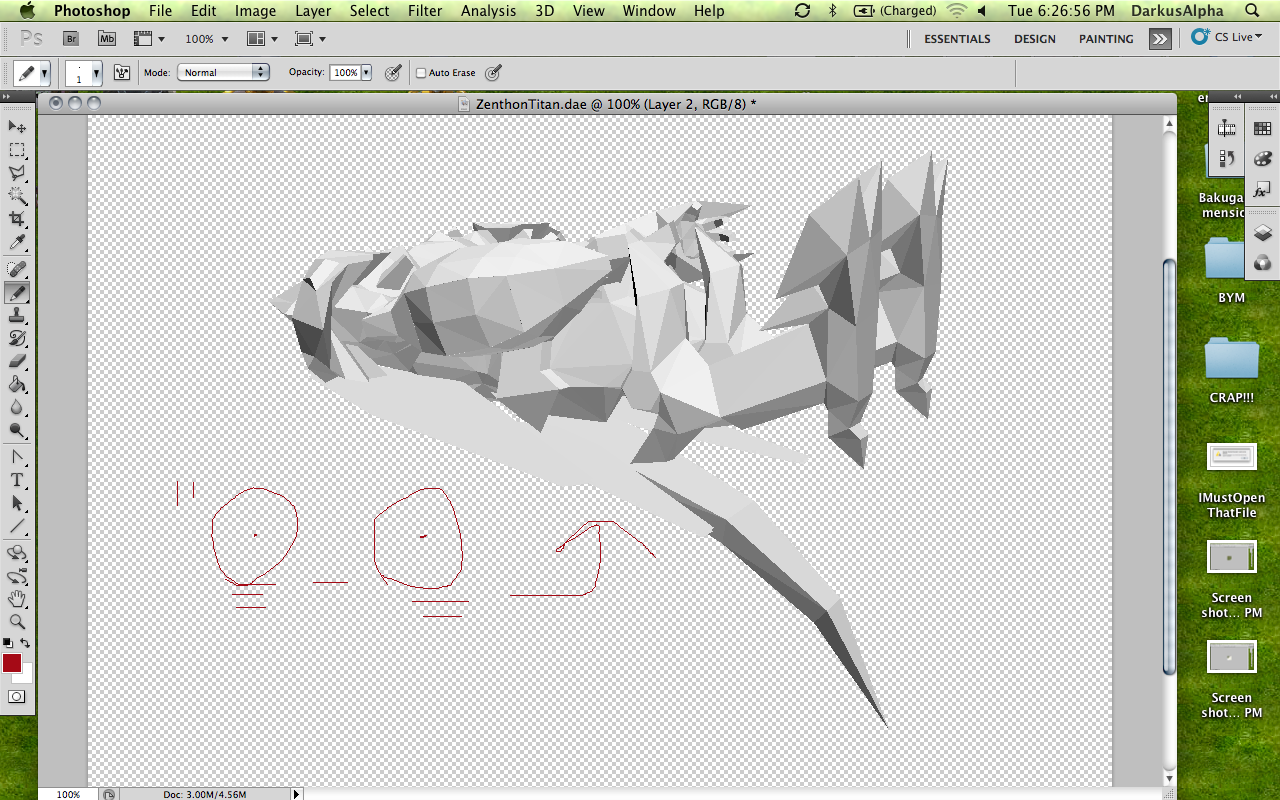1280x800 pixels.
Task: Open the brush preset picker dropdown
Action: 96,73
